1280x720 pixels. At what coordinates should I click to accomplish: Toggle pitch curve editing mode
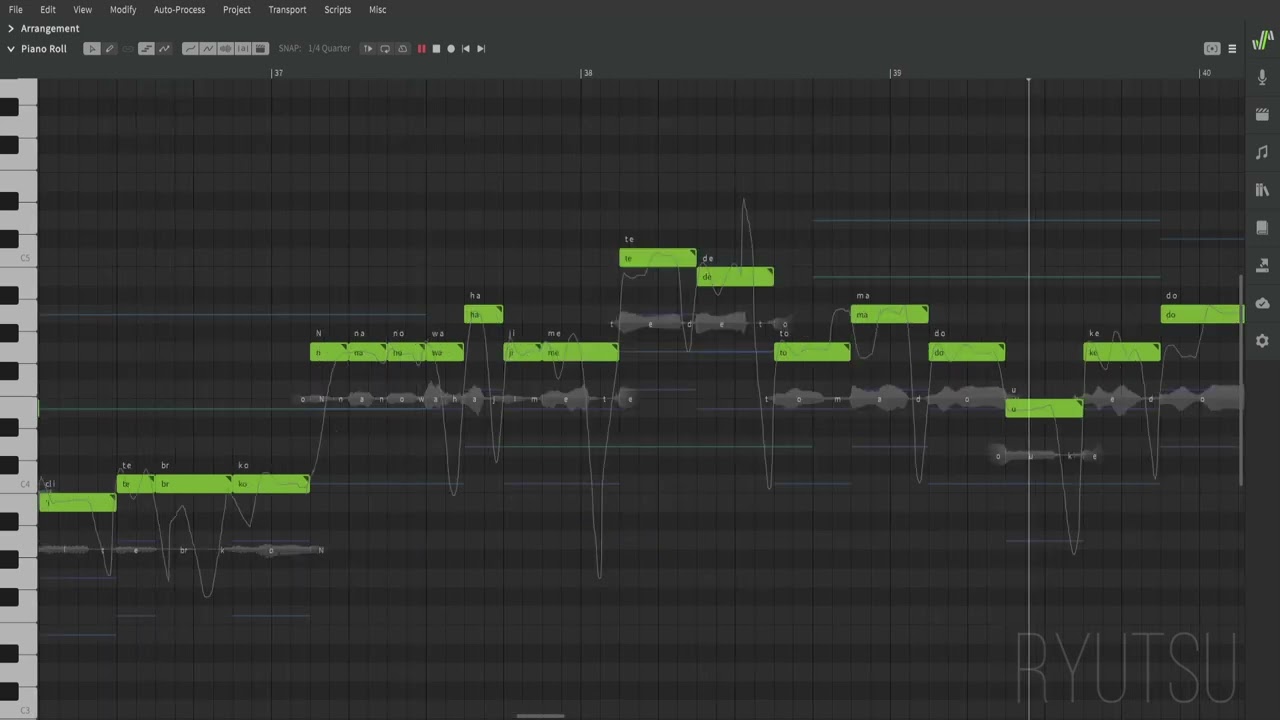(x=164, y=48)
